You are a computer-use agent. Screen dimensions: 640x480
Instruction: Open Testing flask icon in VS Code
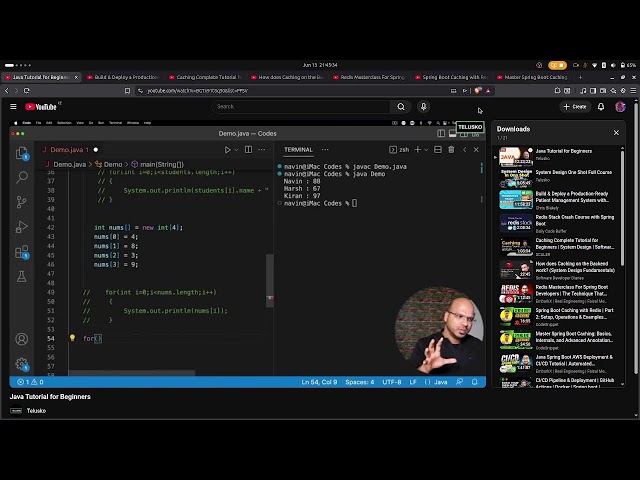click(x=22, y=276)
